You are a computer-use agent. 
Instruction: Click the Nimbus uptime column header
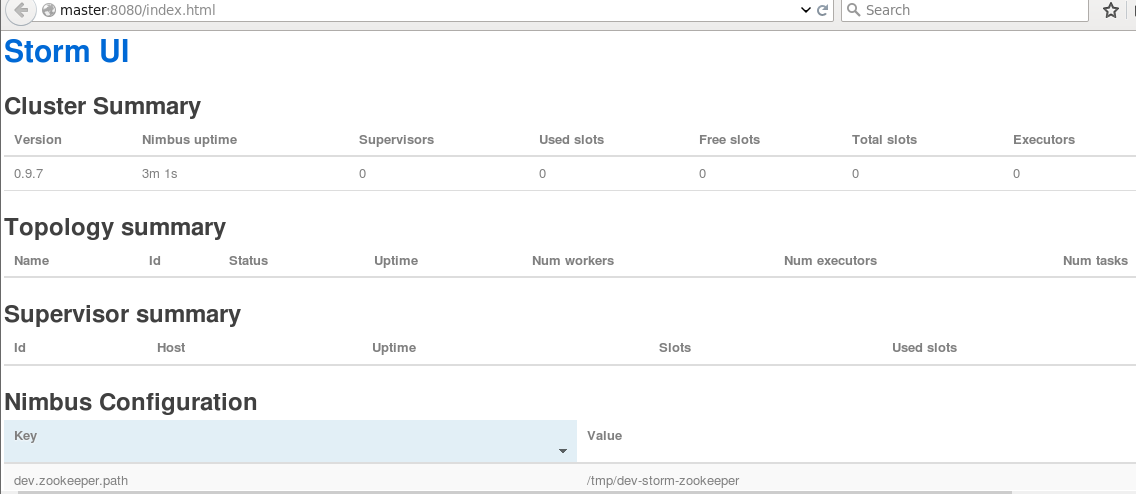(x=189, y=140)
